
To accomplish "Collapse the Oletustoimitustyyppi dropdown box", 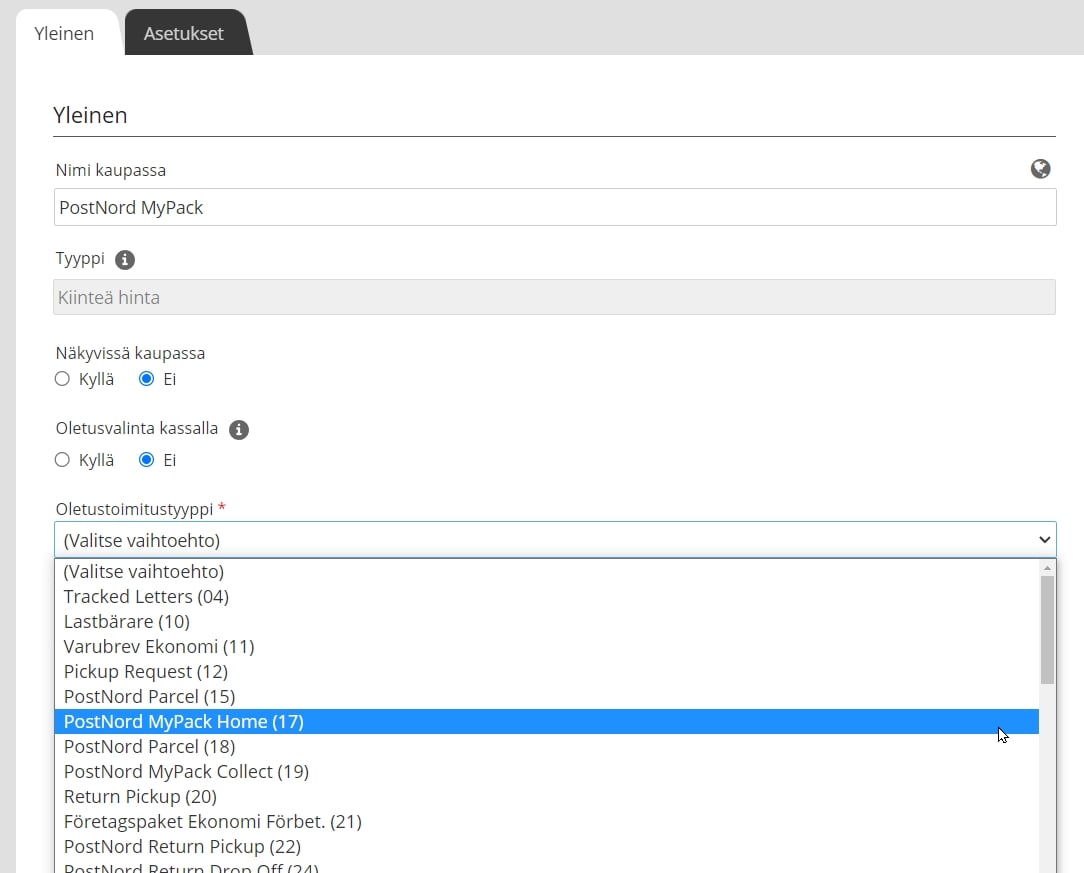I will [555, 540].
